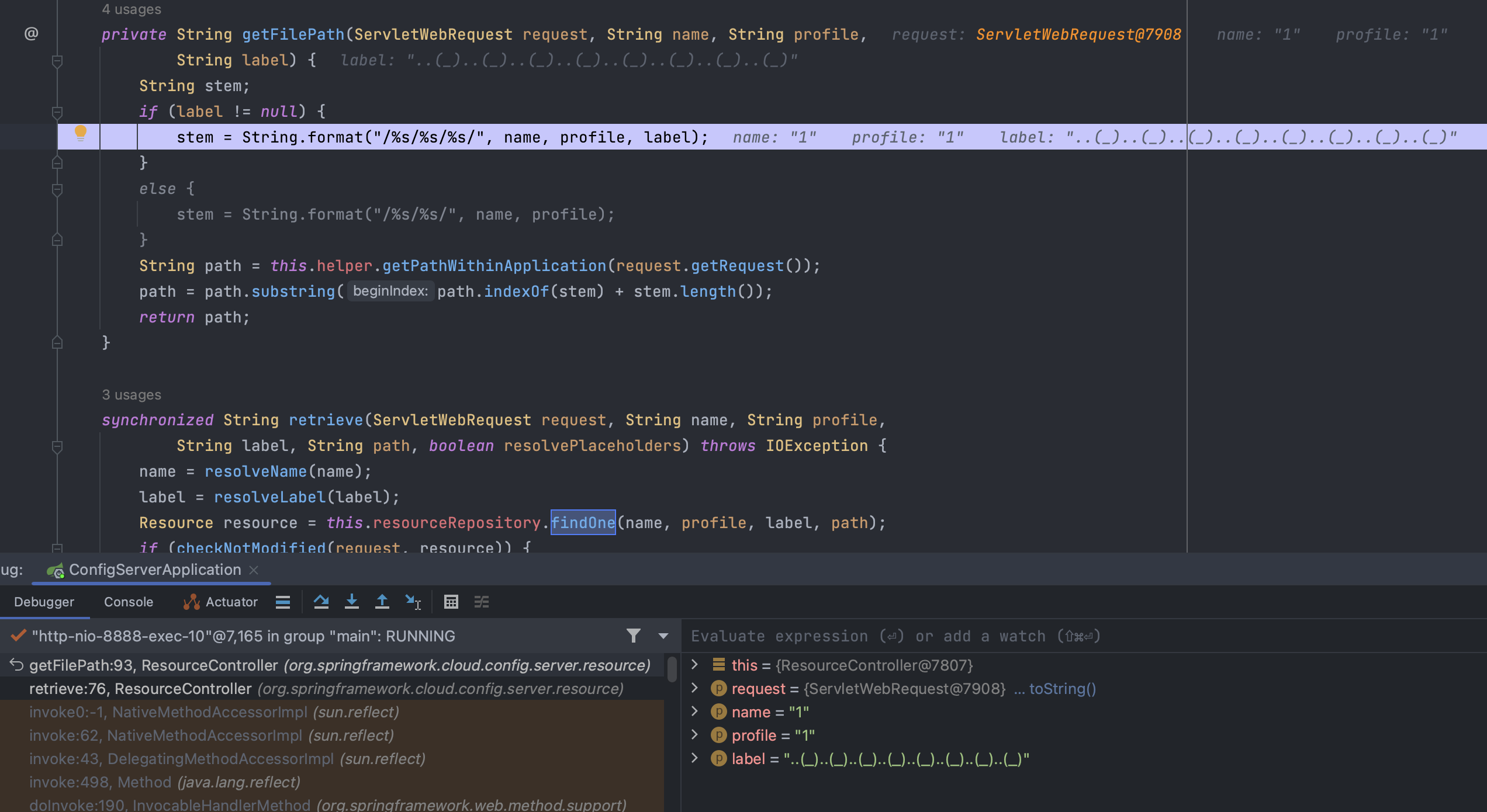The height and width of the screenshot is (812, 1487).
Task: Click Run to Cursor icon
Action: click(413, 602)
